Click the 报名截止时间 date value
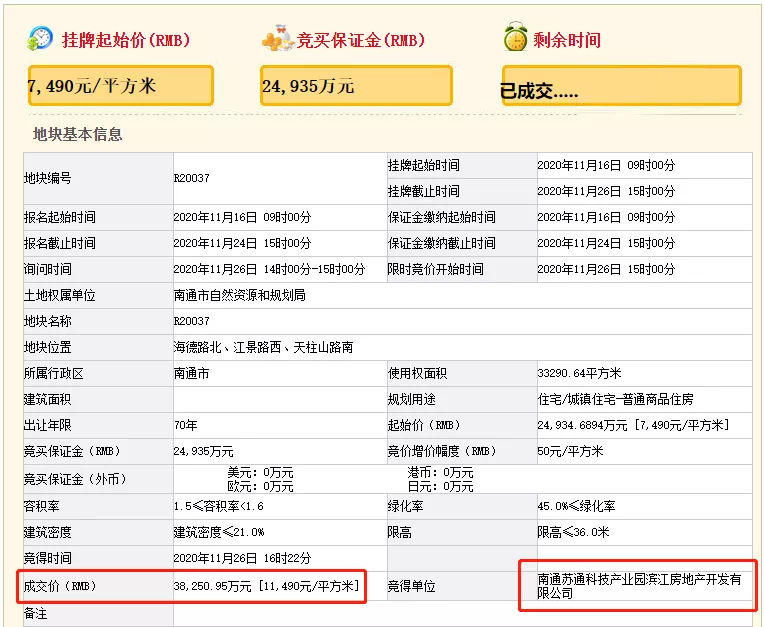Viewport: 764px width, 627px height. tap(242, 243)
